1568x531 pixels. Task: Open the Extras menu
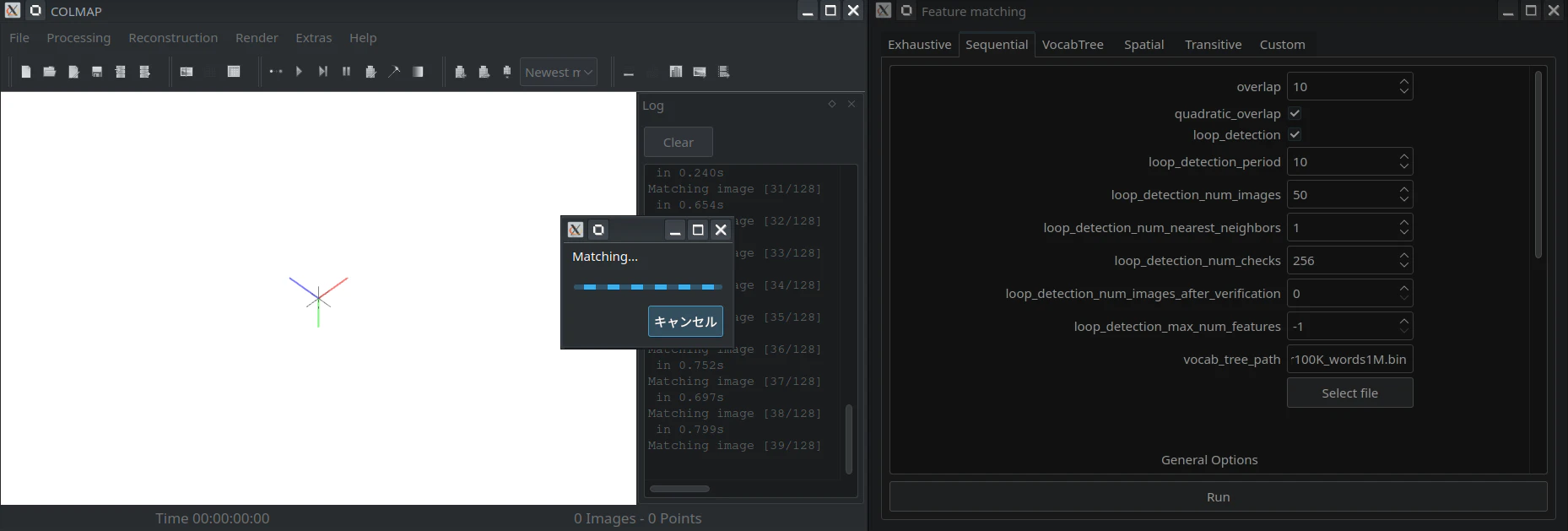tap(313, 38)
